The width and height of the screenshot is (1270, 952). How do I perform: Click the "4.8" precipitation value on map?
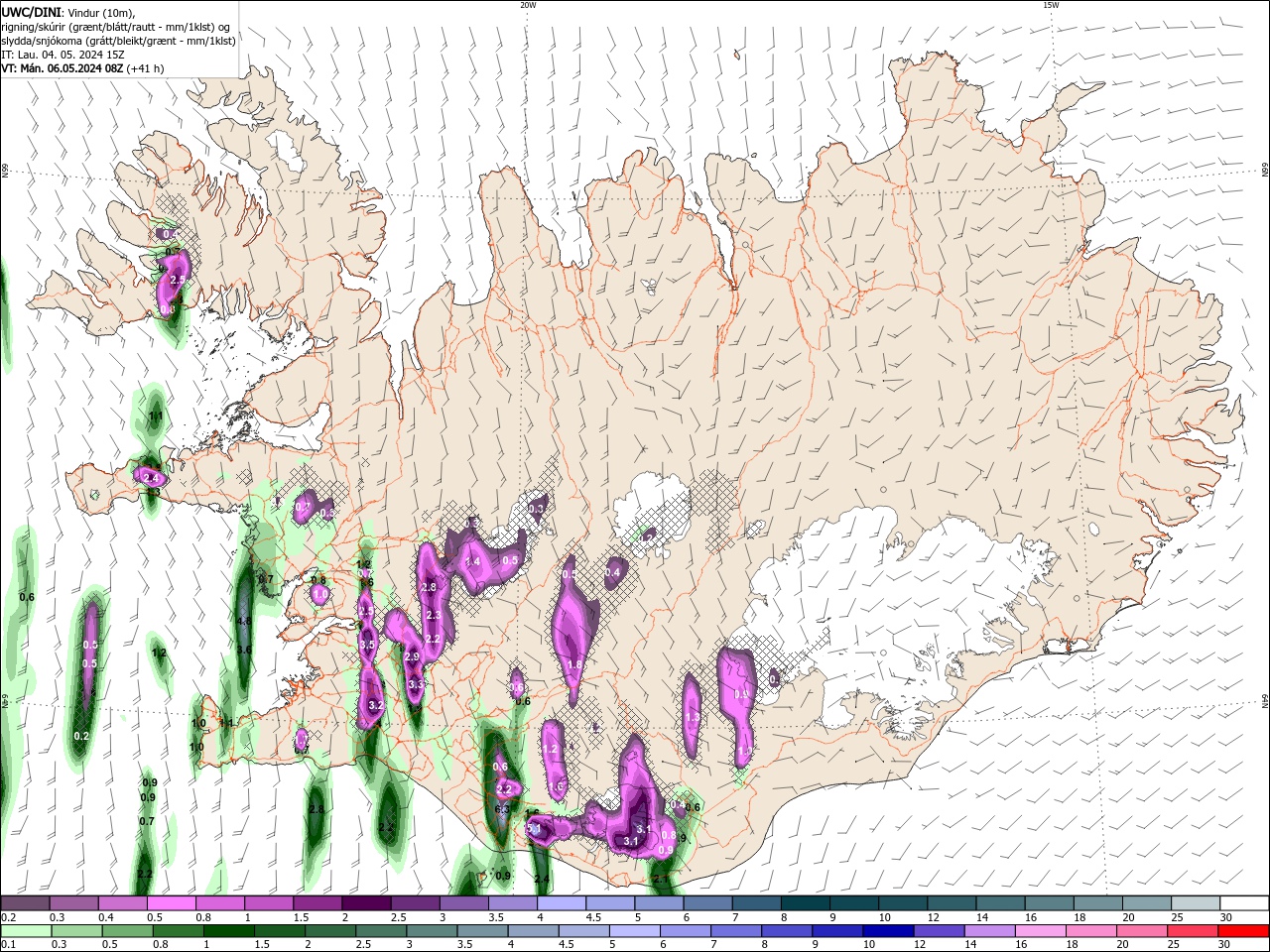244,622
